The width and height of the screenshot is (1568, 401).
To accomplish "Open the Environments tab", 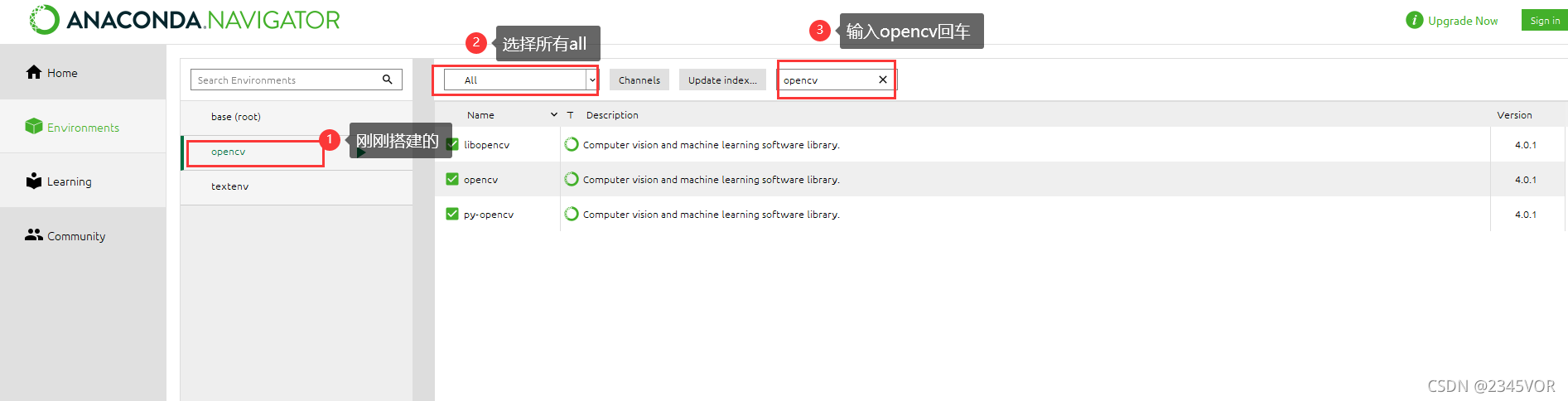I will (x=83, y=127).
